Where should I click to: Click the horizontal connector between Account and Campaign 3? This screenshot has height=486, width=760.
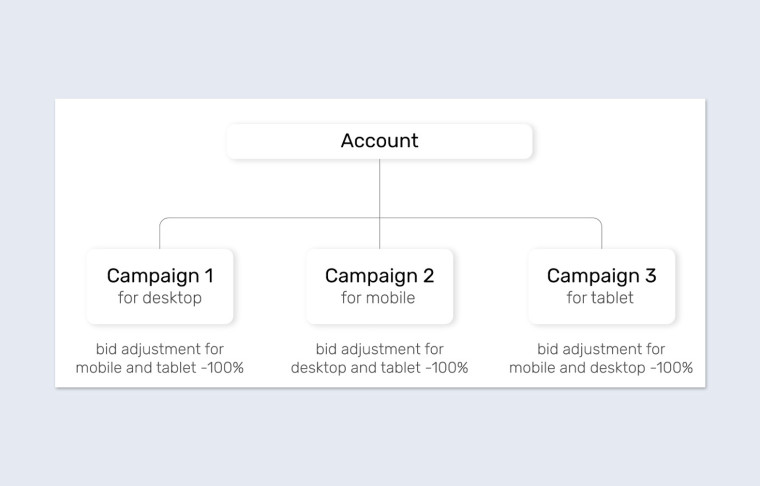pos(490,218)
